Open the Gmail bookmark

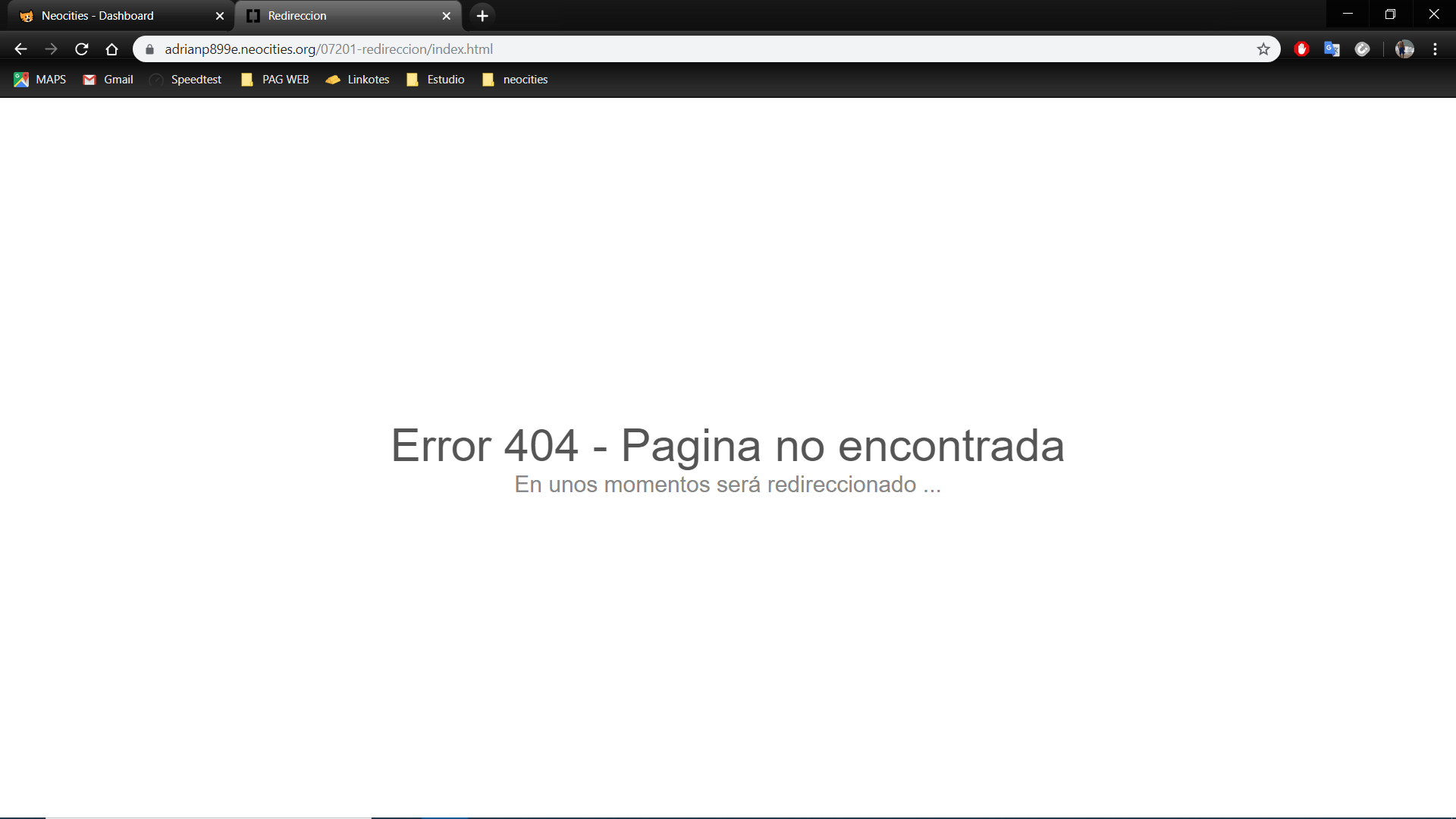pyautogui.click(x=108, y=80)
